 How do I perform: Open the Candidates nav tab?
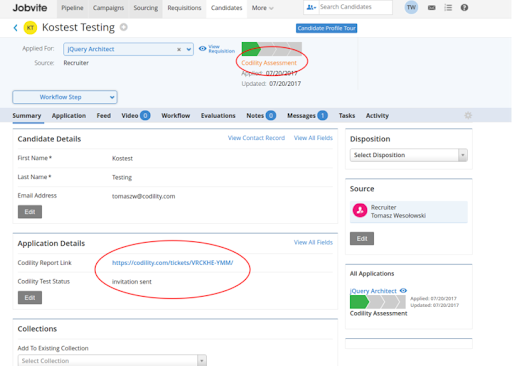227,8
